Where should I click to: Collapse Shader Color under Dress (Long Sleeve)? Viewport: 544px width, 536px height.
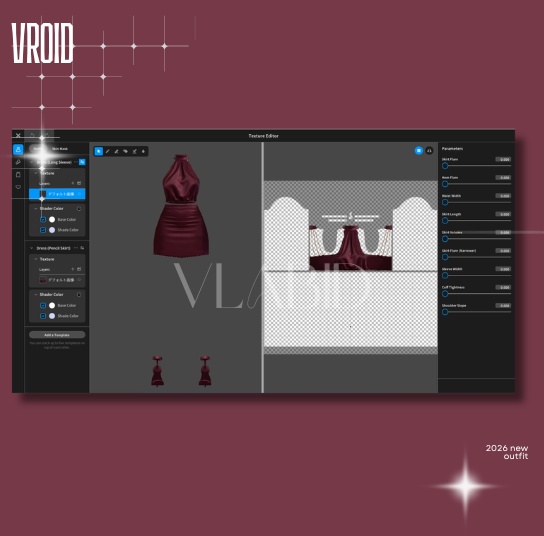(x=36, y=209)
